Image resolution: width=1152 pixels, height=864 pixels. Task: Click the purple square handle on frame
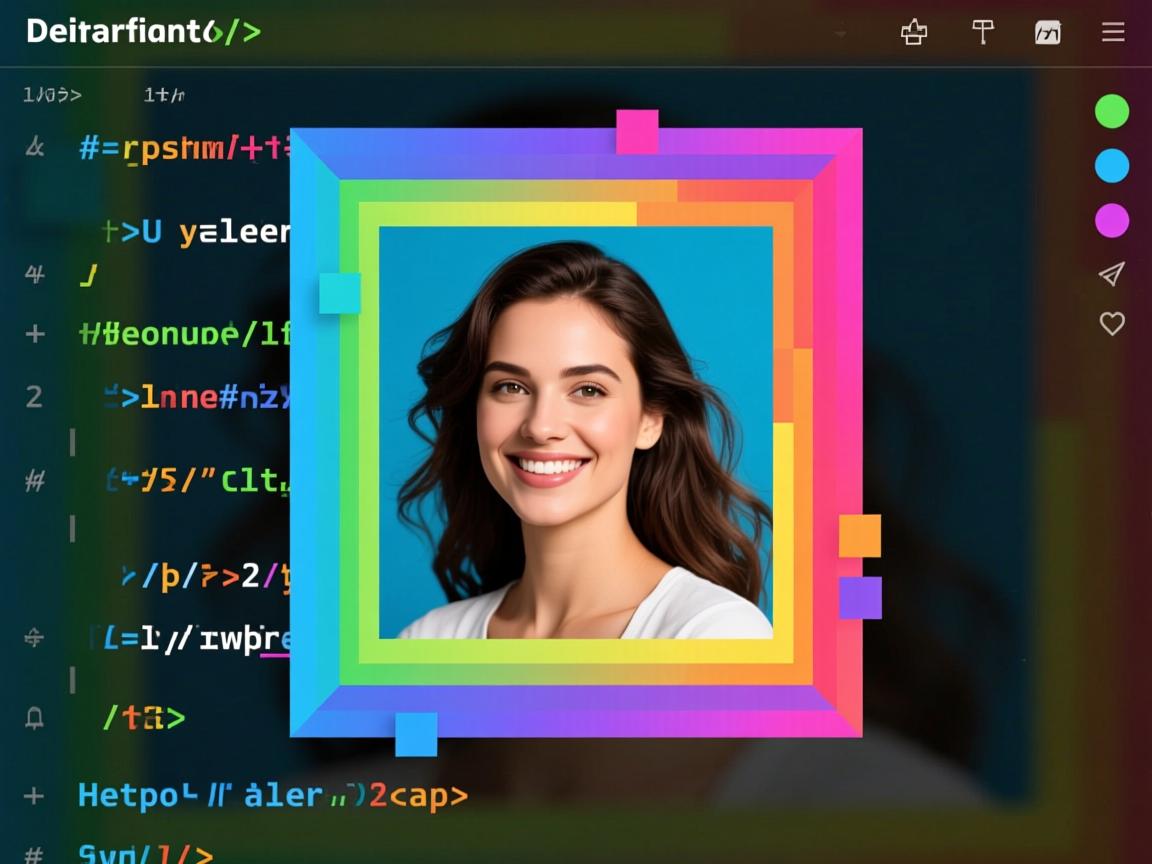coord(860,598)
